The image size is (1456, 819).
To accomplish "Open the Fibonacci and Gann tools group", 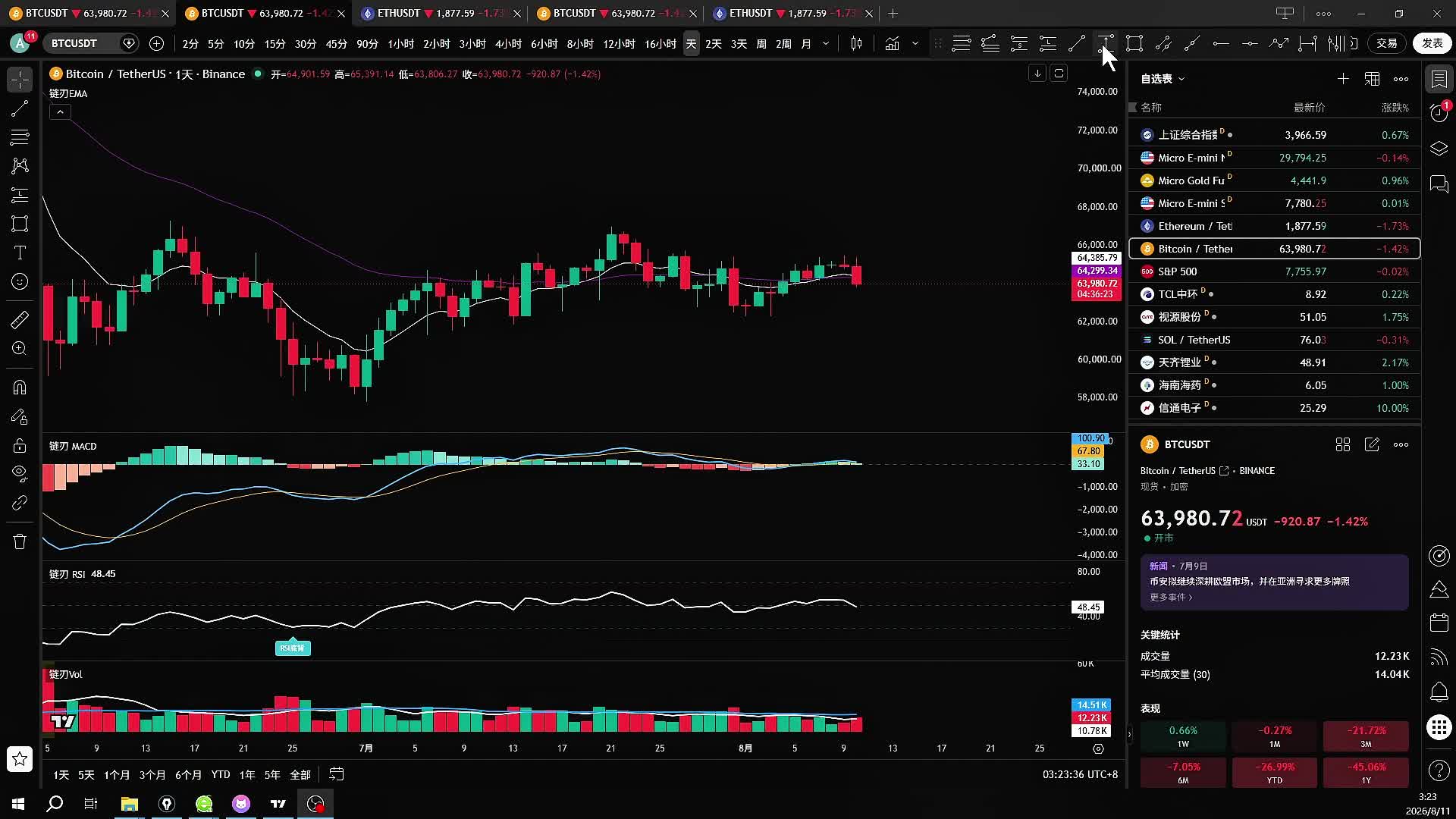I will [x=20, y=137].
